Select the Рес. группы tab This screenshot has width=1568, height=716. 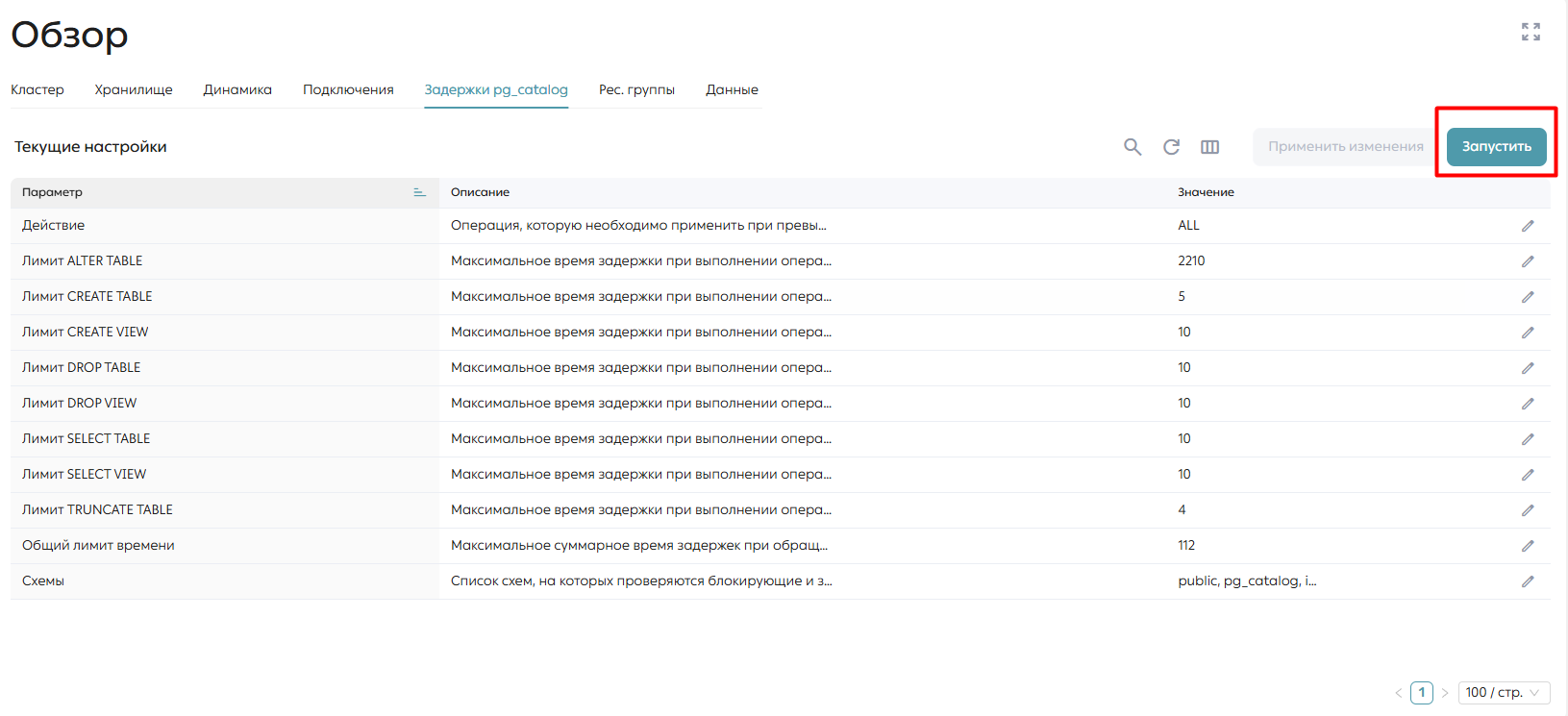click(636, 89)
